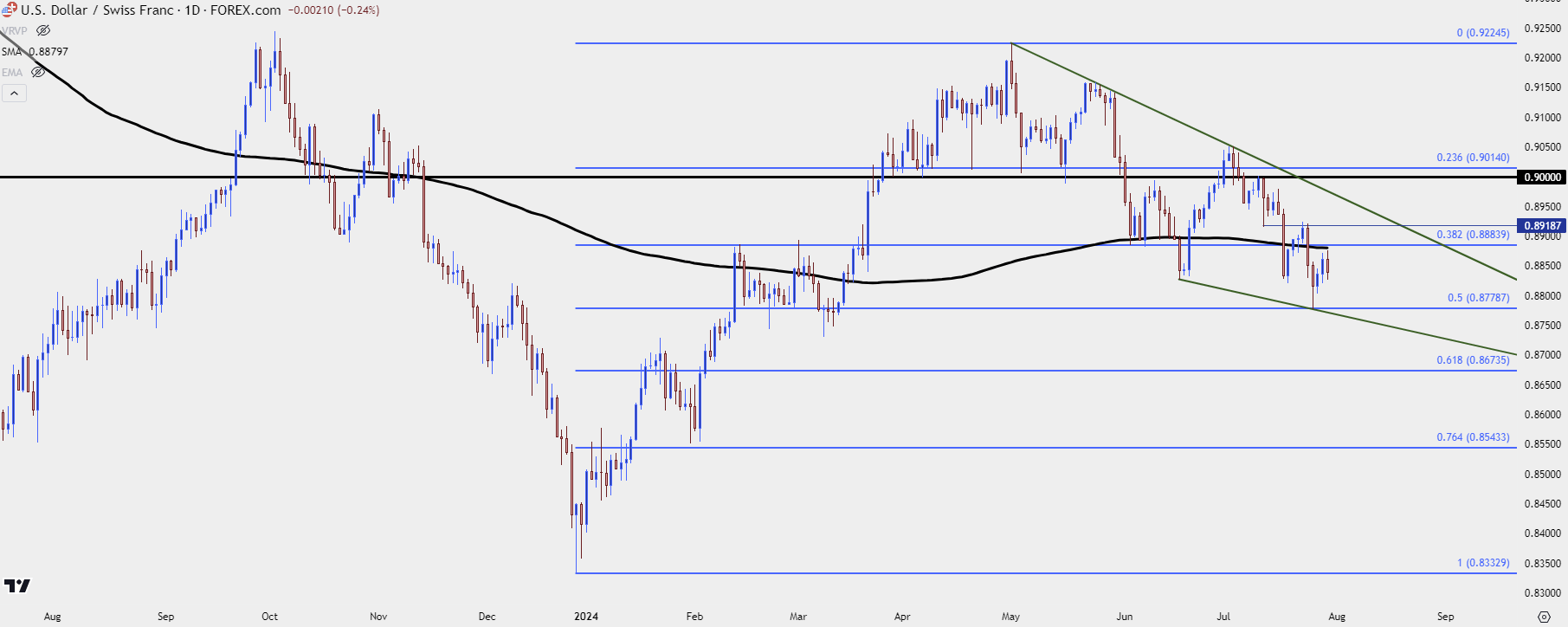Select the Fibonacci label 0.236 (0.90140)
The width and height of the screenshot is (1568, 627).
pyautogui.click(x=1473, y=158)
